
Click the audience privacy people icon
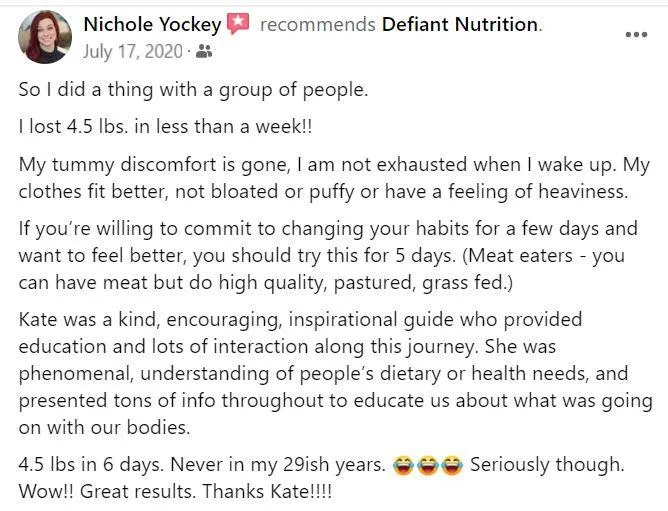(205, 51)
